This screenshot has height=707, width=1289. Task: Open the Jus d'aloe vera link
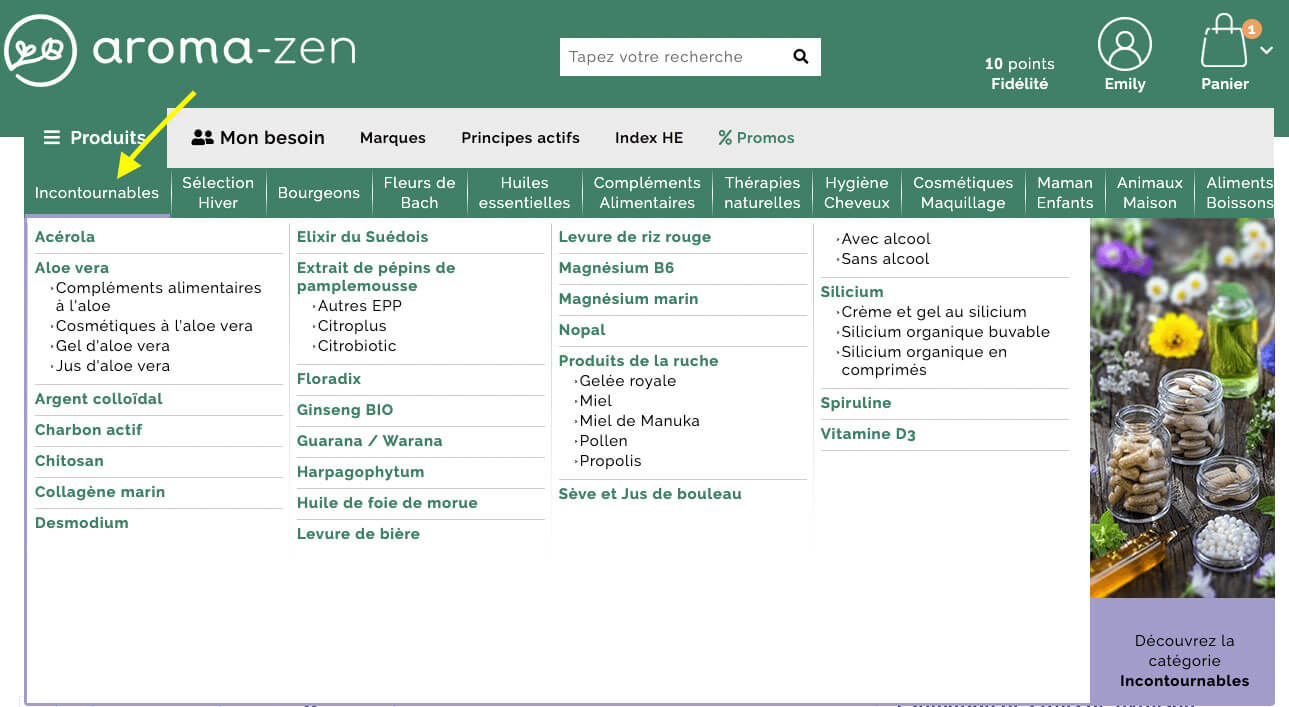click(112, 366)
